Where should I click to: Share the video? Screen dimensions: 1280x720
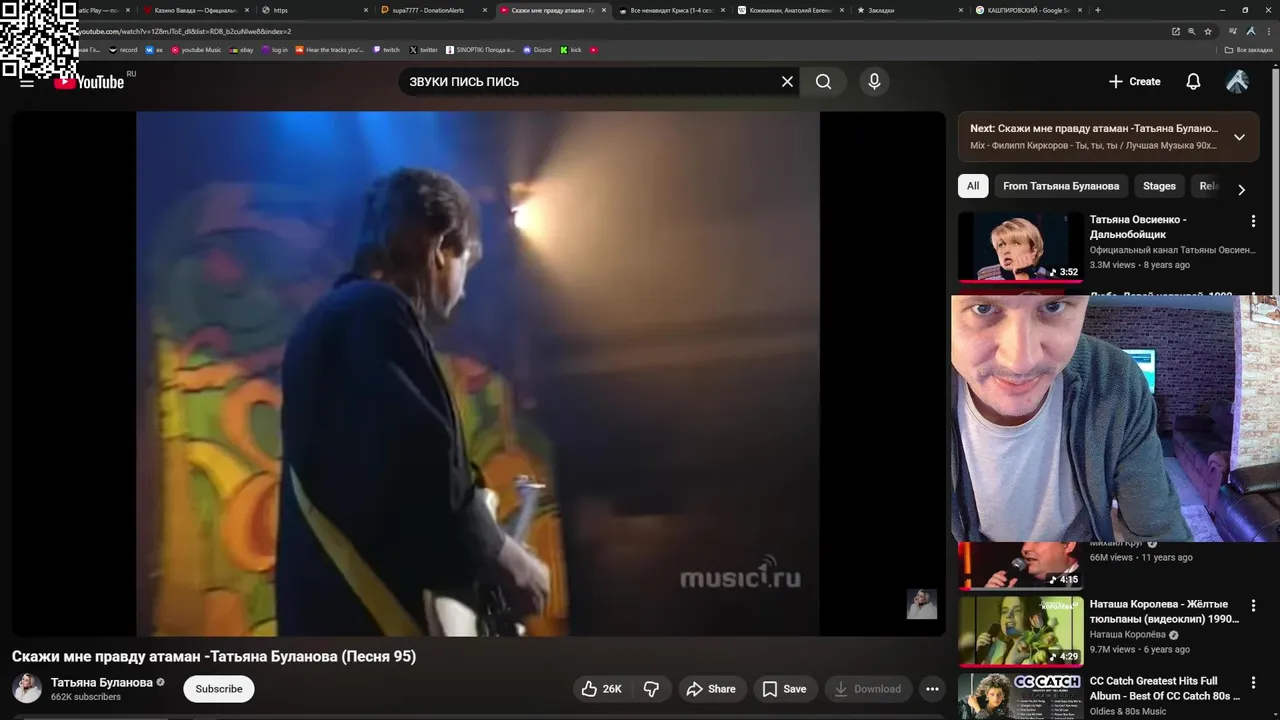click(711, 689)
